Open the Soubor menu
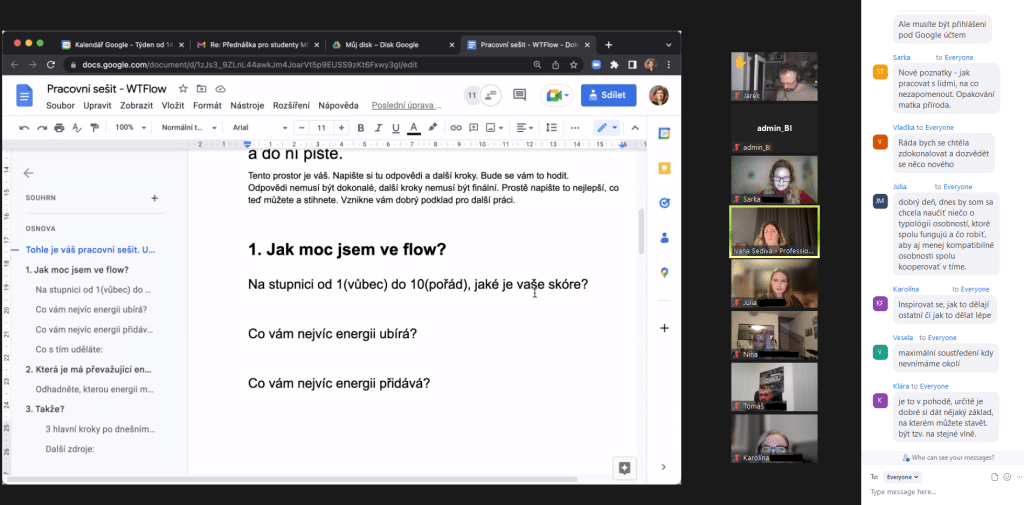1024x505 pixels. 61,105
